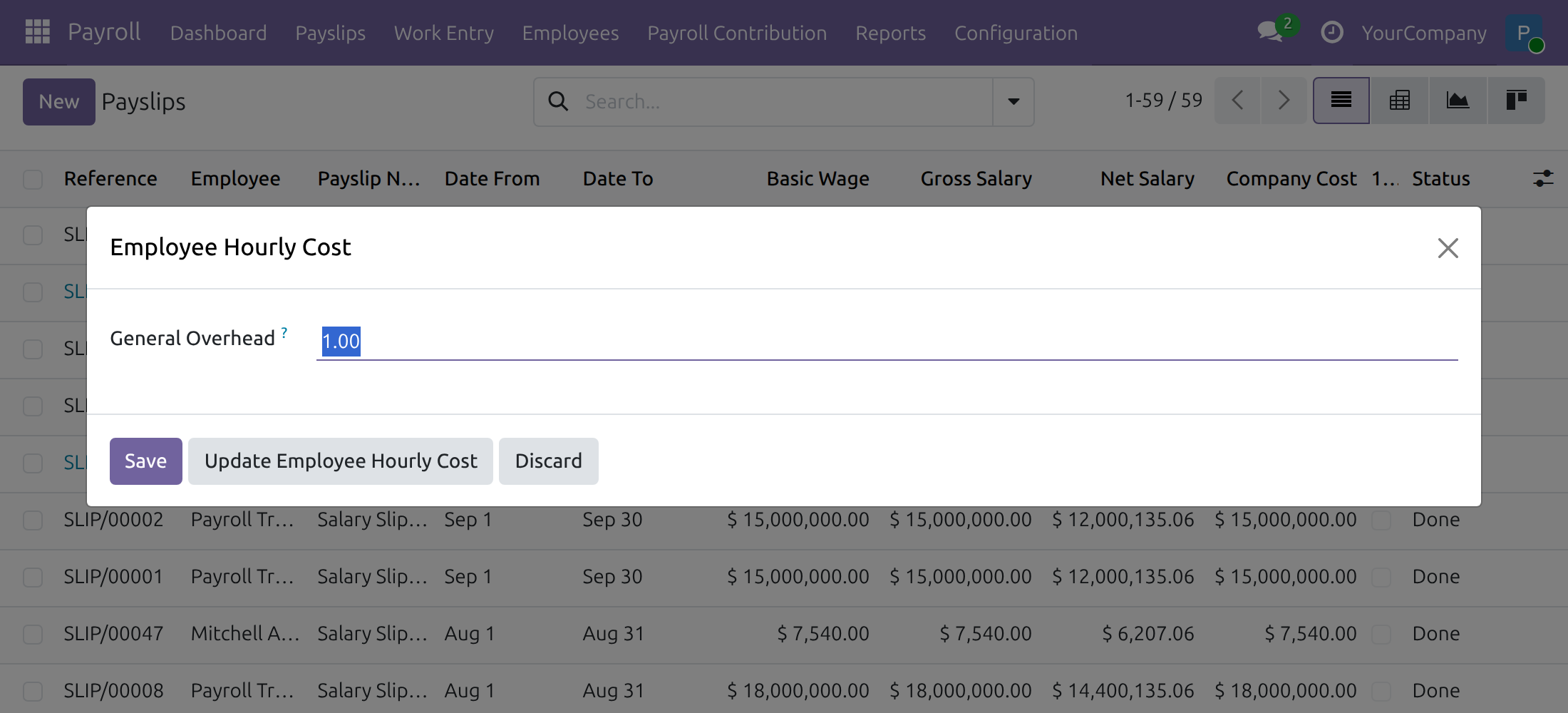The image size is (1568, 713).
Task: Open the Payslips menu
Action: pyautogui.click(x=330, y=33)
